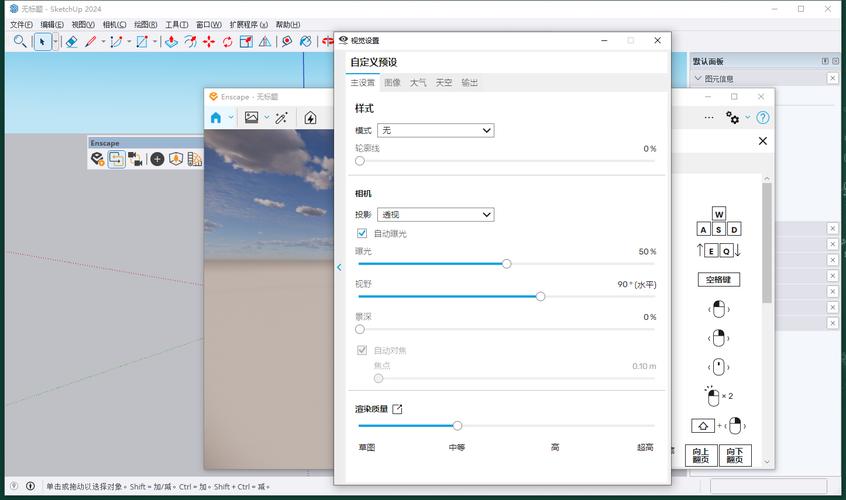Open the help question mark in Enscape window
This screenshot has height=500, width=846.
point(762,117)
